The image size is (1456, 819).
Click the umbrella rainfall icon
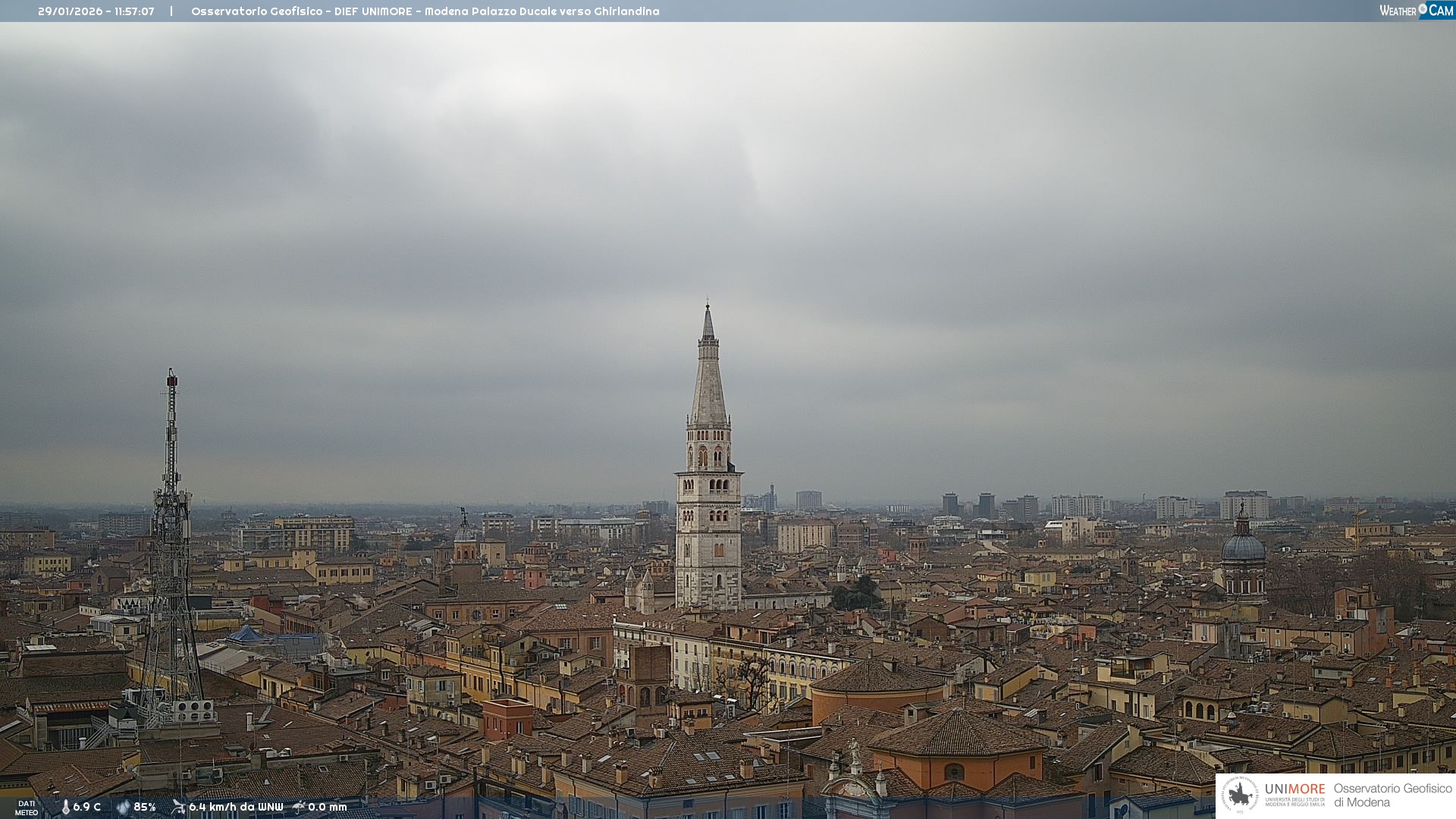pyautogui.click(x=299, y=807)
